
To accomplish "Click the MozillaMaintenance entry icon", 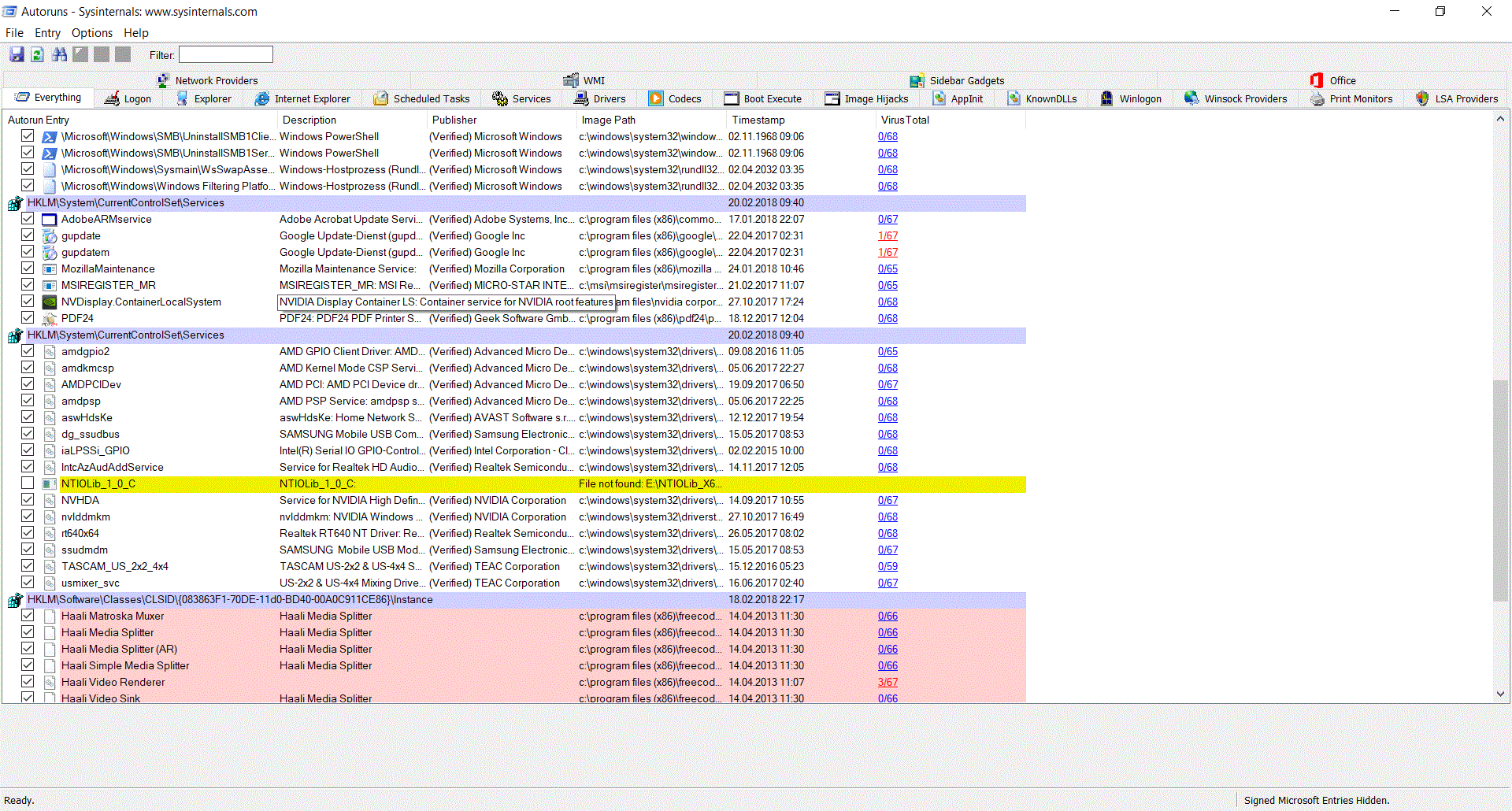I will [x=50, y=268].
